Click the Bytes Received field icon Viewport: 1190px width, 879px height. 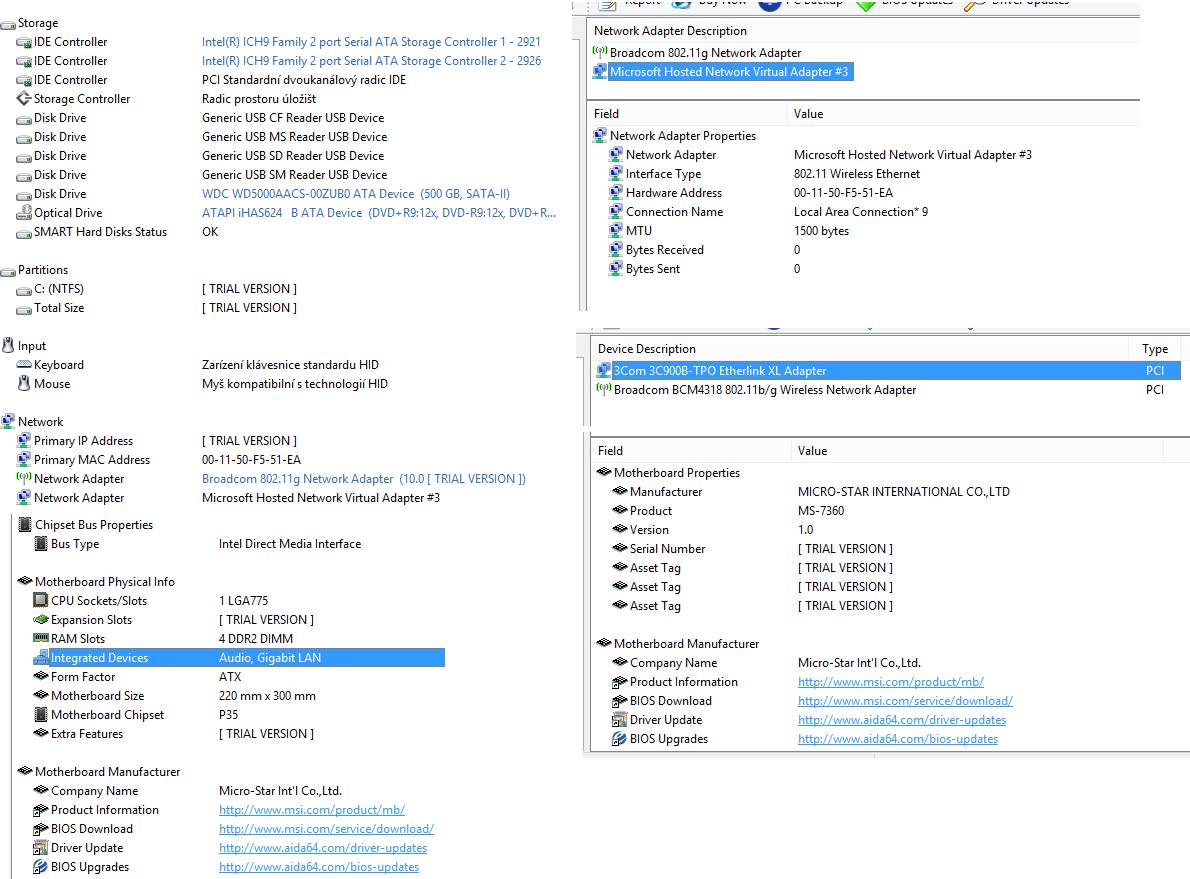[x=616, y=250]
